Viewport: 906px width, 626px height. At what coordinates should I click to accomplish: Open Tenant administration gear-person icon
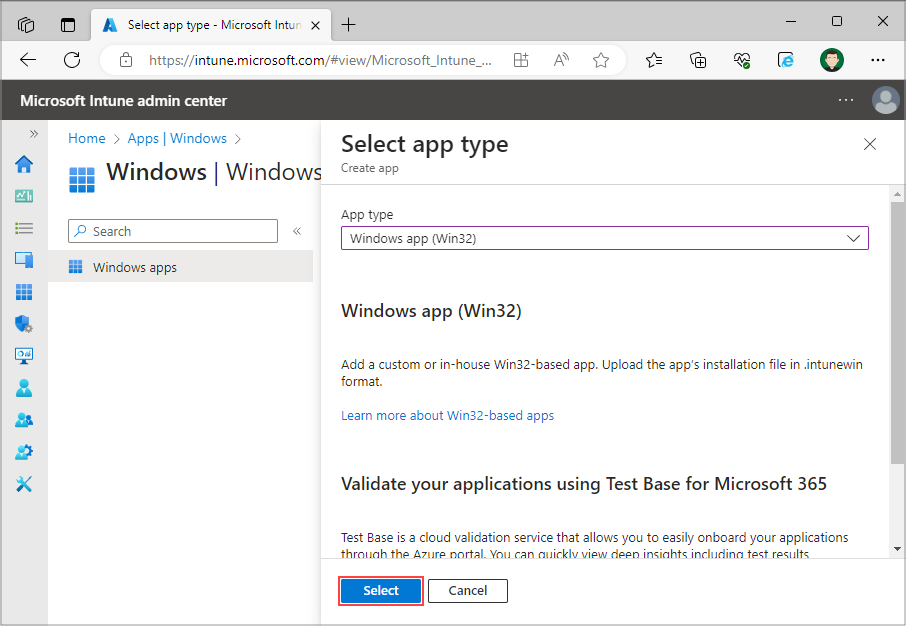(24, 452)
